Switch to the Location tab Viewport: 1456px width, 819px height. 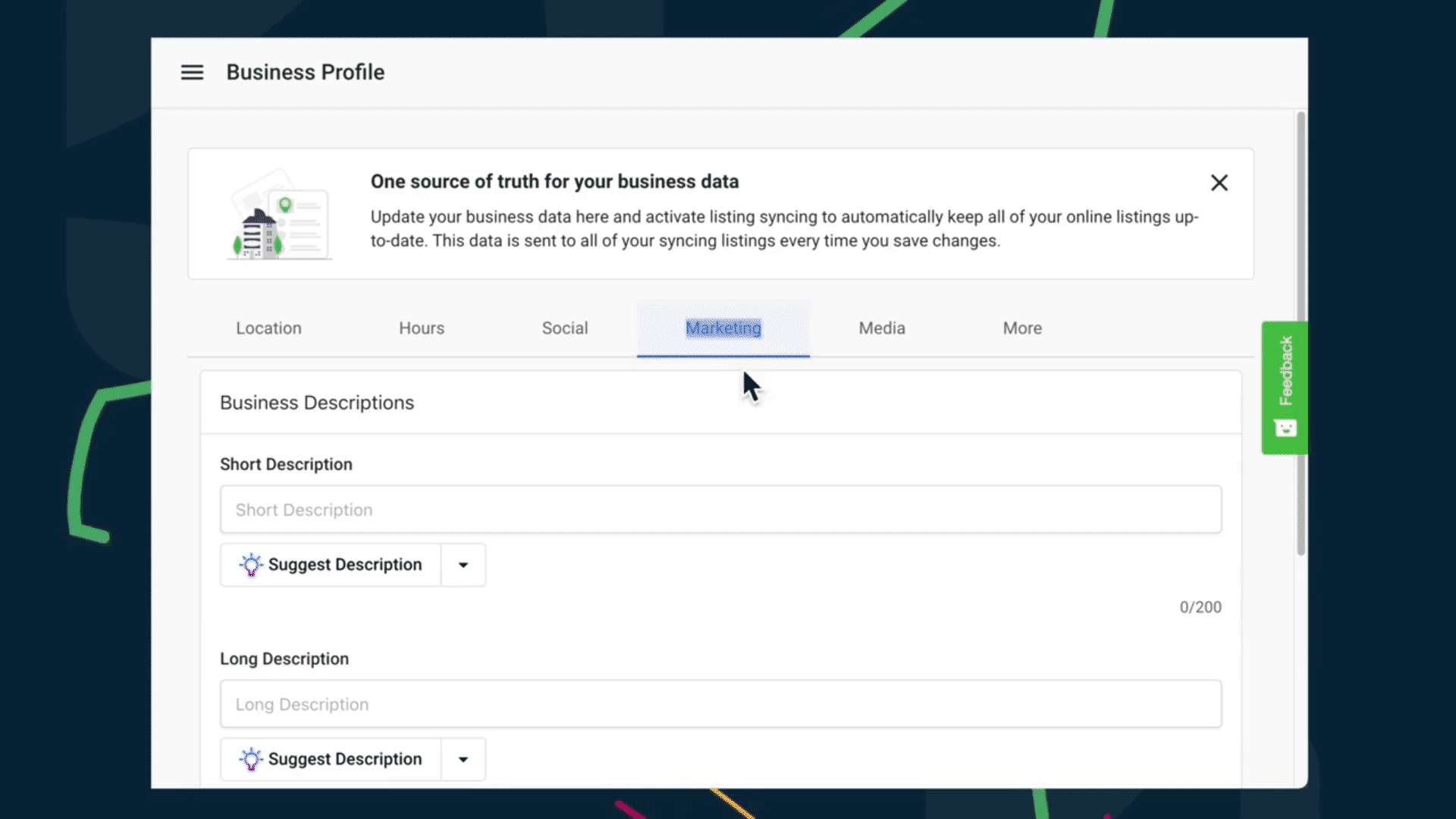click(268, 328)
